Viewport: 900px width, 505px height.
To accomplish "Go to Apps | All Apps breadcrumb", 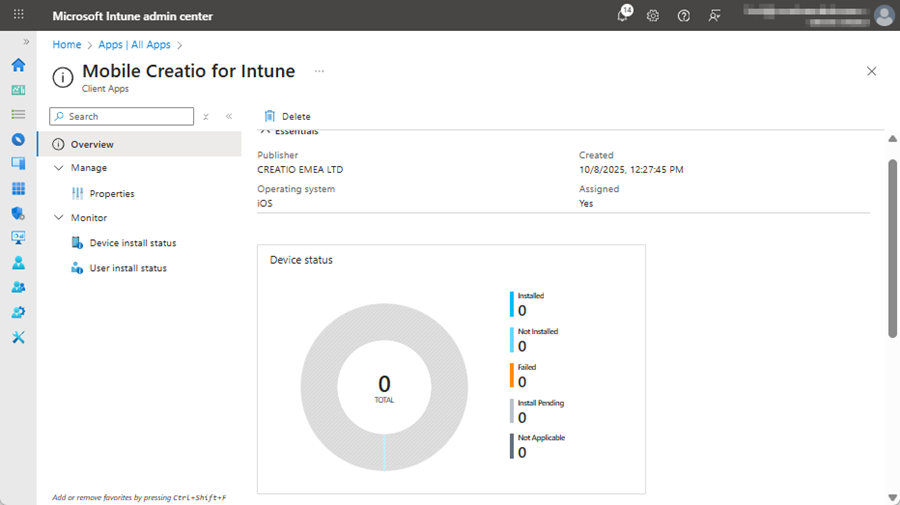I will coord(134,45).
